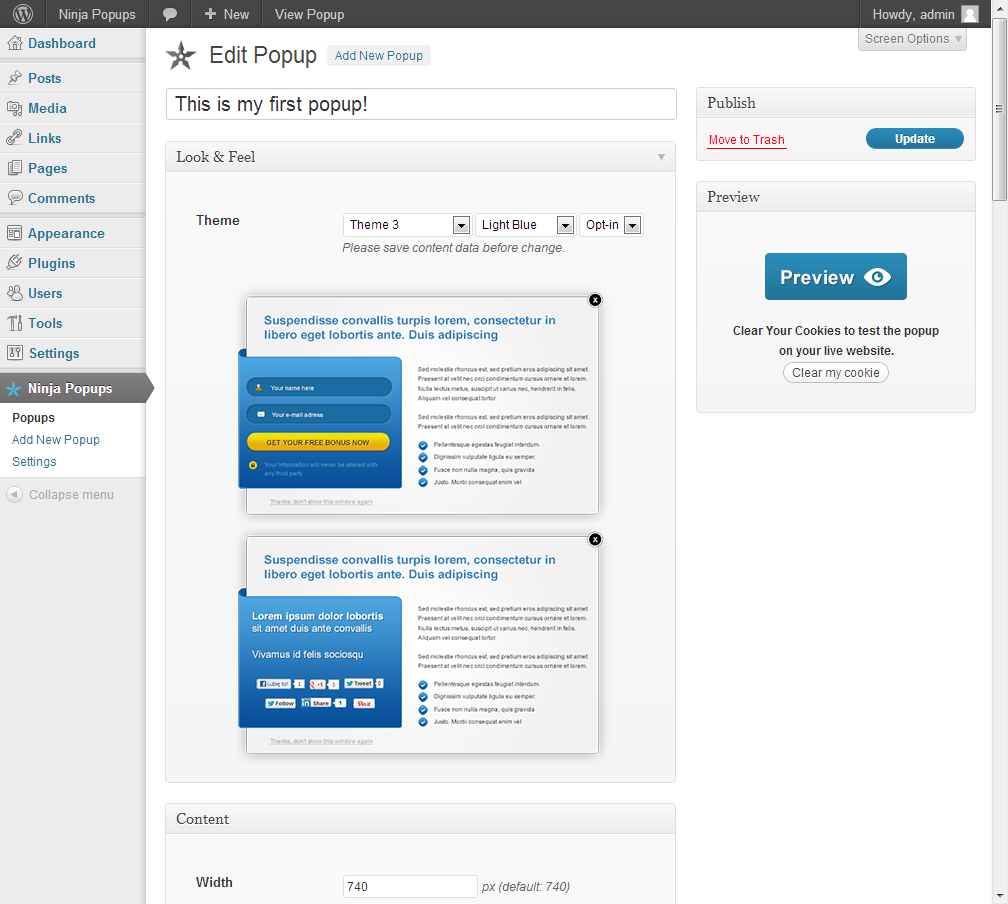Image resolution: width=1008 pixels, height=904 pixels.
Task: Open Ninja Popups site menu in admin bar
Action: coord(97,14)
